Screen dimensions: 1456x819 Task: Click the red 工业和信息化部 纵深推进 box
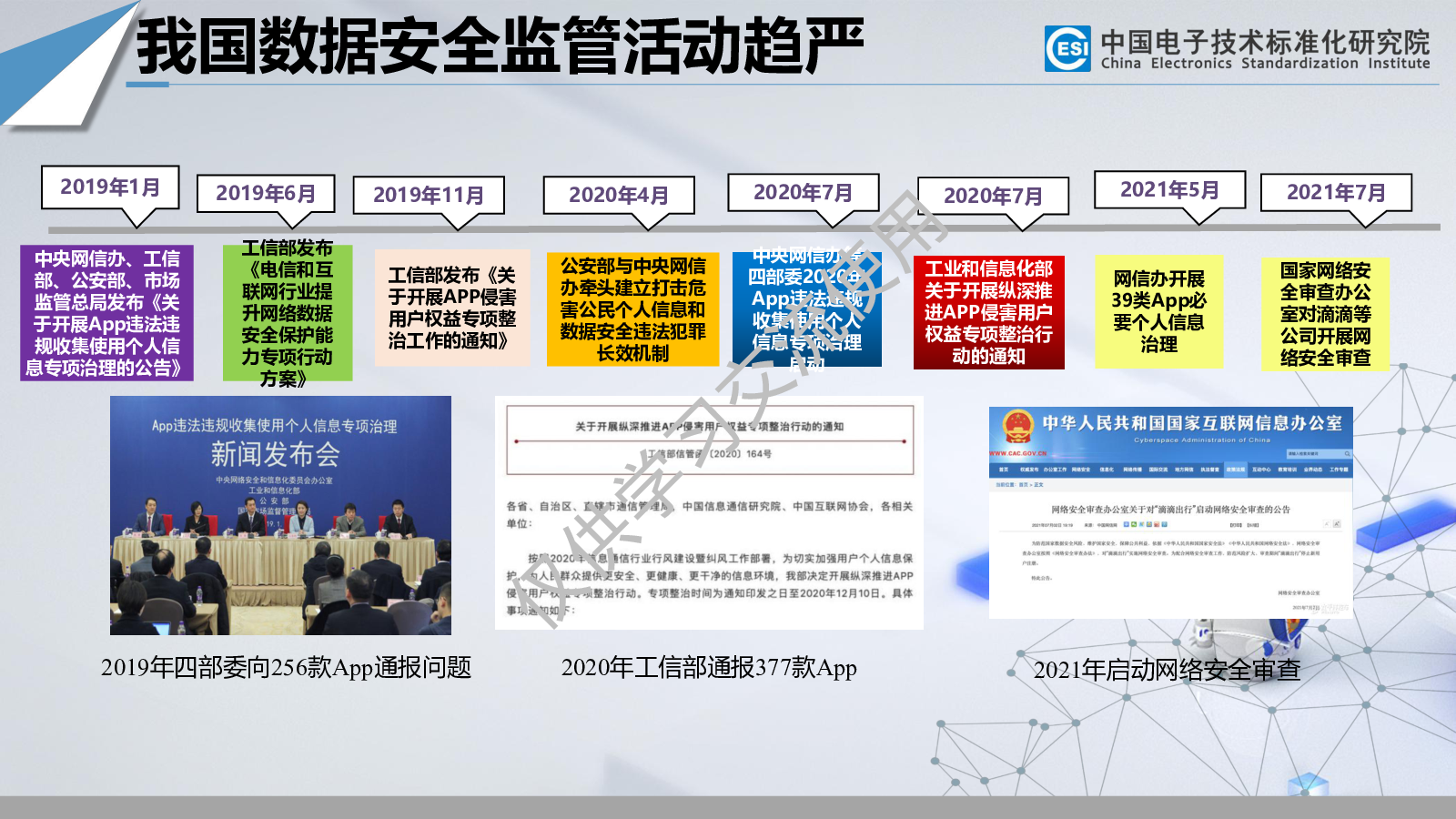989,312
